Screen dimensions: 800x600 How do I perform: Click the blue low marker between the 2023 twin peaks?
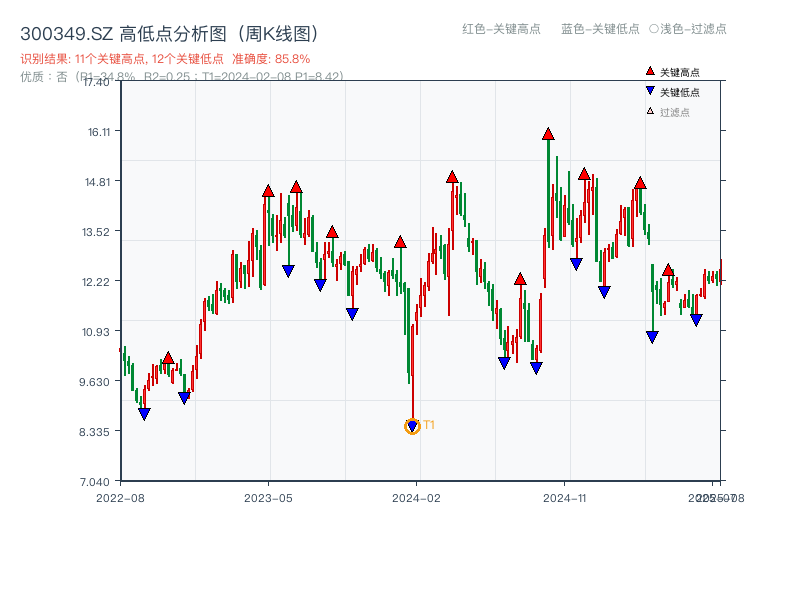(x=288, y=271)
